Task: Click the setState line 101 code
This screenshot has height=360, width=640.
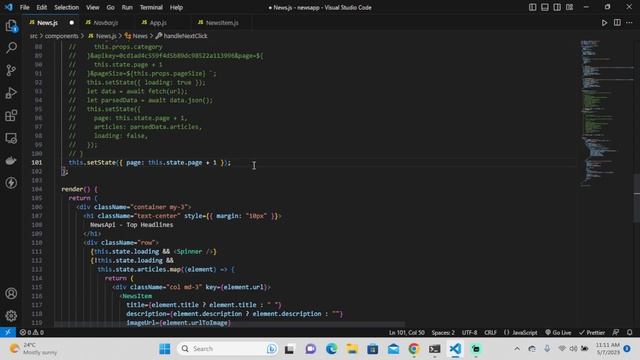Action: (149, 162)
